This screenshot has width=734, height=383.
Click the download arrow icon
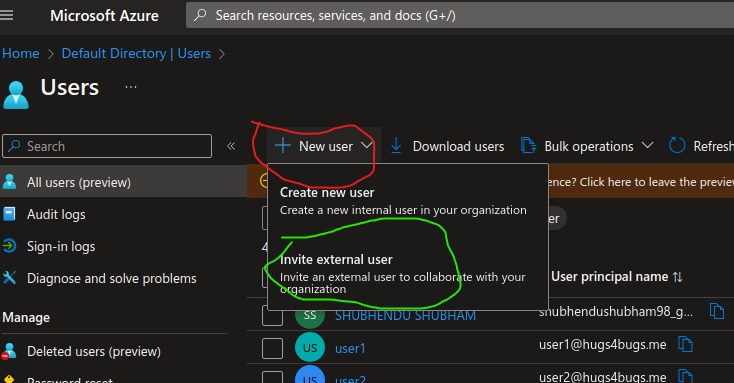[x=396, y=146]
